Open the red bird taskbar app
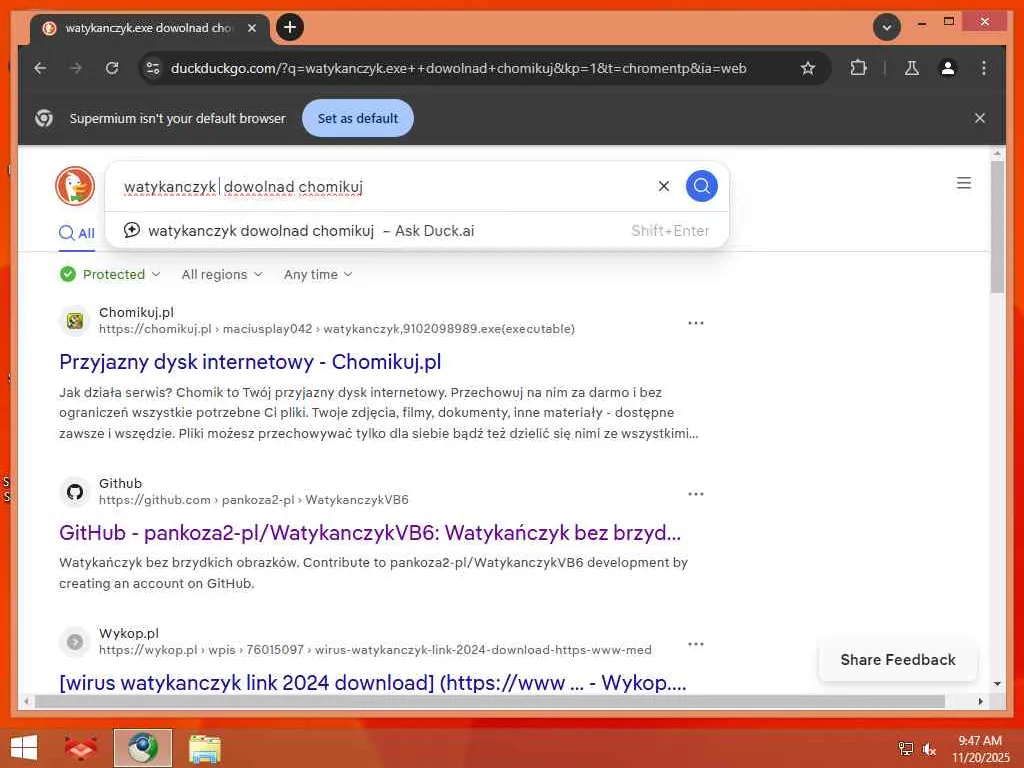Image resolution: width=1024 pixels, height=768 pixels. 81,747
